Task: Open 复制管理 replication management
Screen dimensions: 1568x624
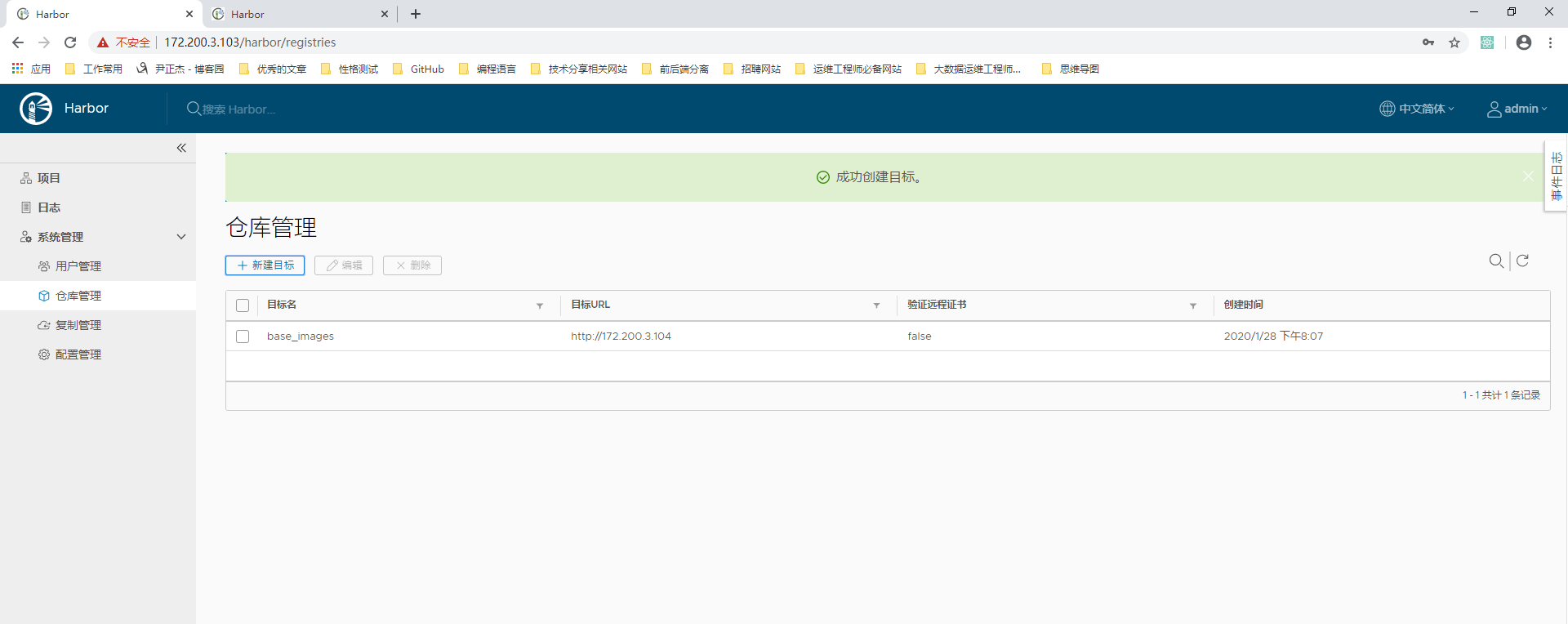Action: click(x=78, y=325)
